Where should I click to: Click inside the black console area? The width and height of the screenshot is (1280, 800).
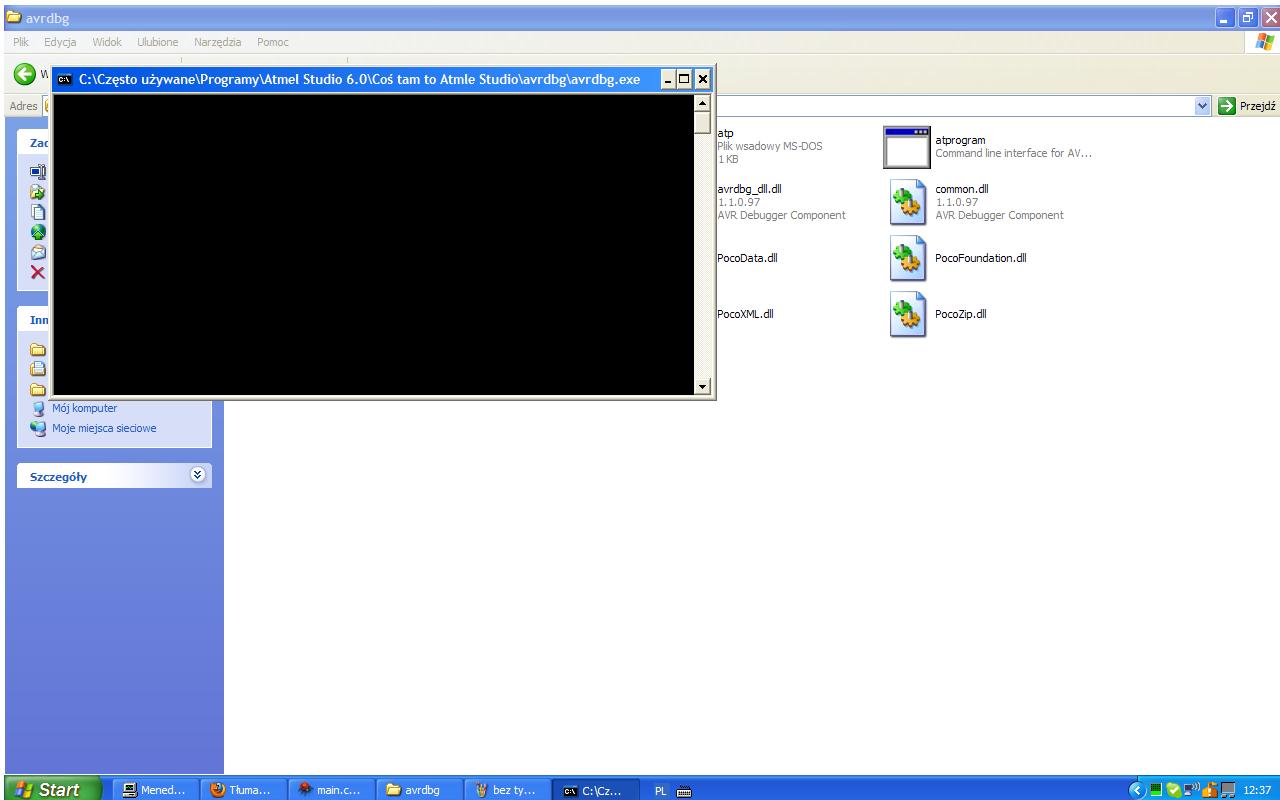372,245
